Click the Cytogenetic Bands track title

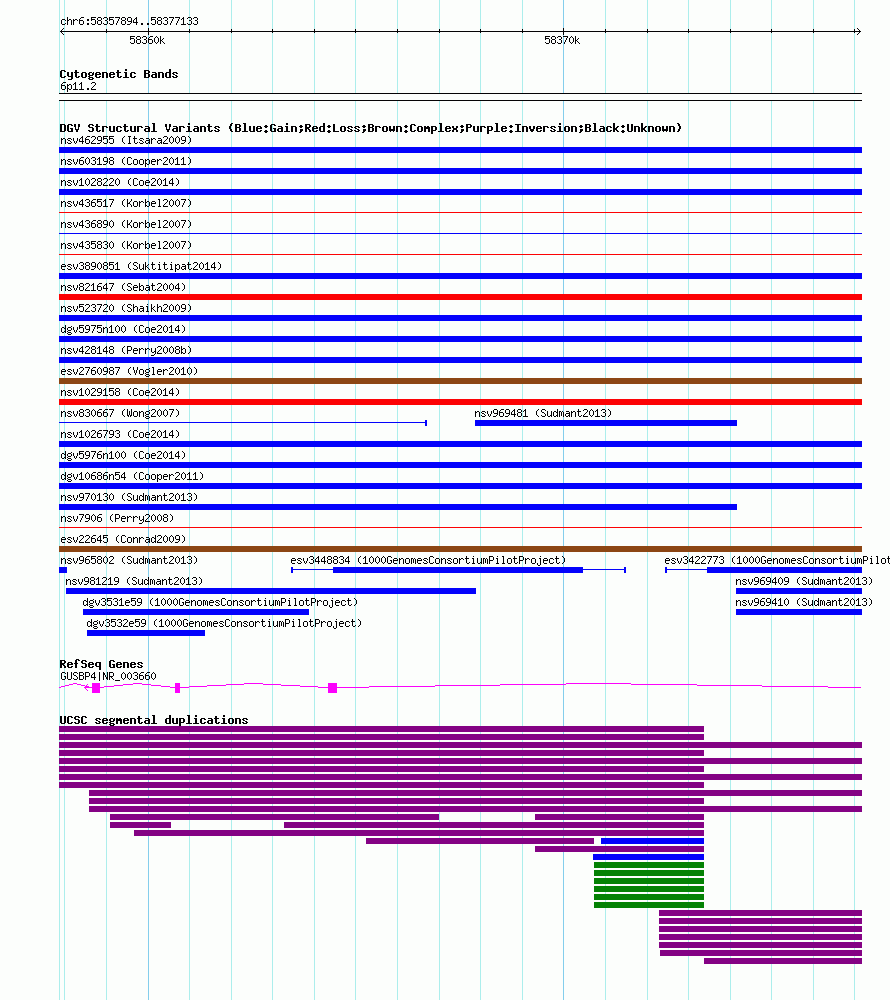[119, 74]
